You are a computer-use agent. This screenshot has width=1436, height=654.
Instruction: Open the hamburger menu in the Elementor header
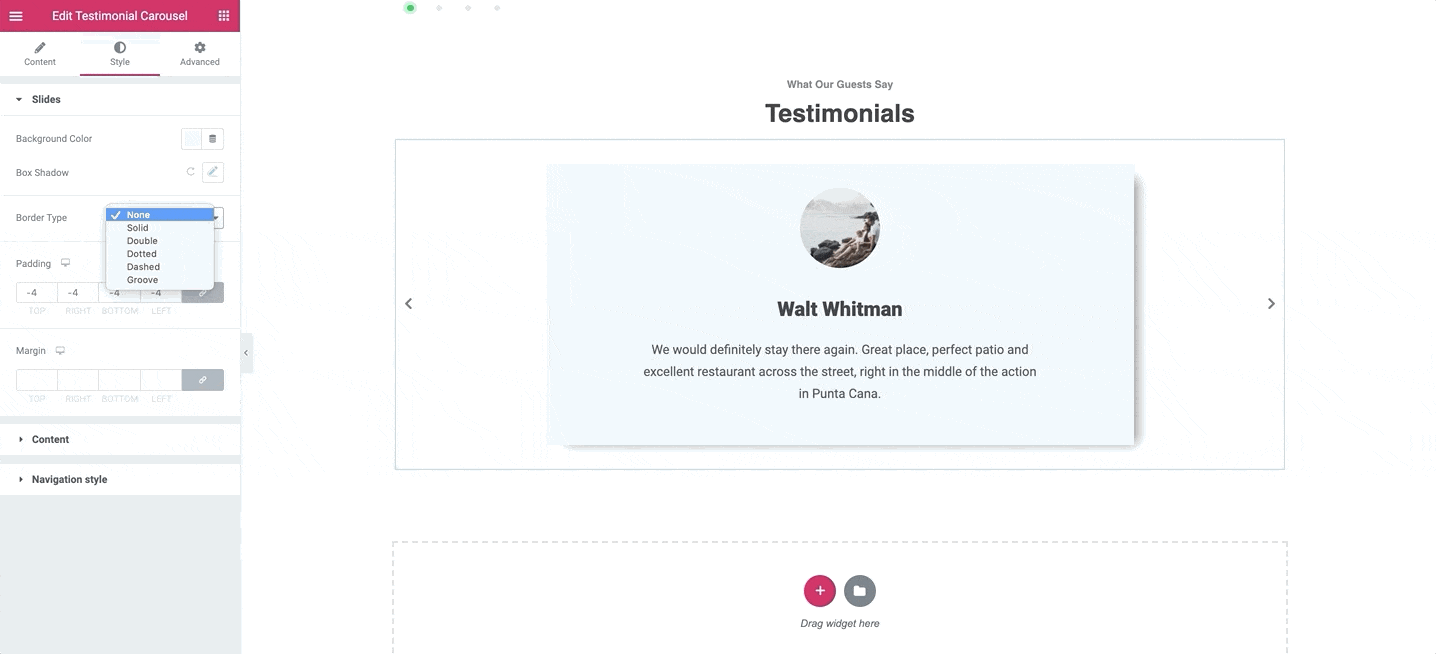pyautogui.click(x=16, y=16)
